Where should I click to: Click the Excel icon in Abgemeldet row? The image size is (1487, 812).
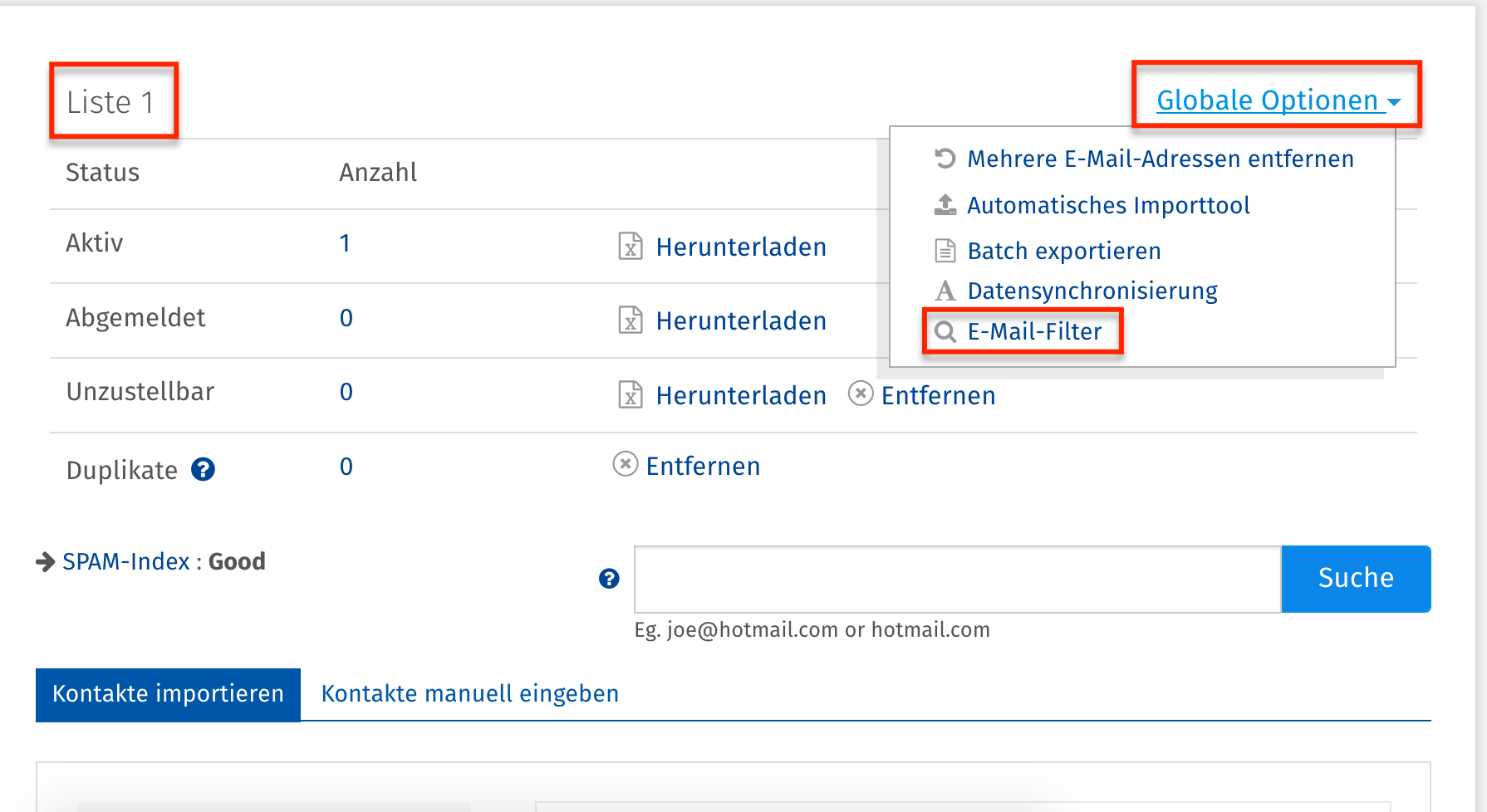631,320
